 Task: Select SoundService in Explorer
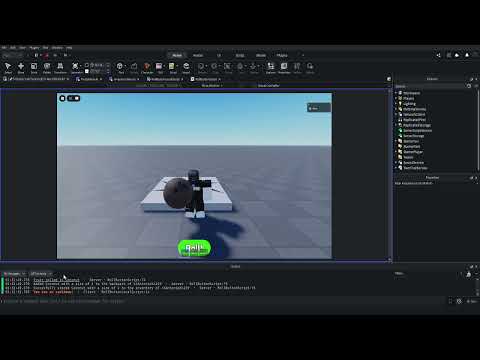click(413, 162)
